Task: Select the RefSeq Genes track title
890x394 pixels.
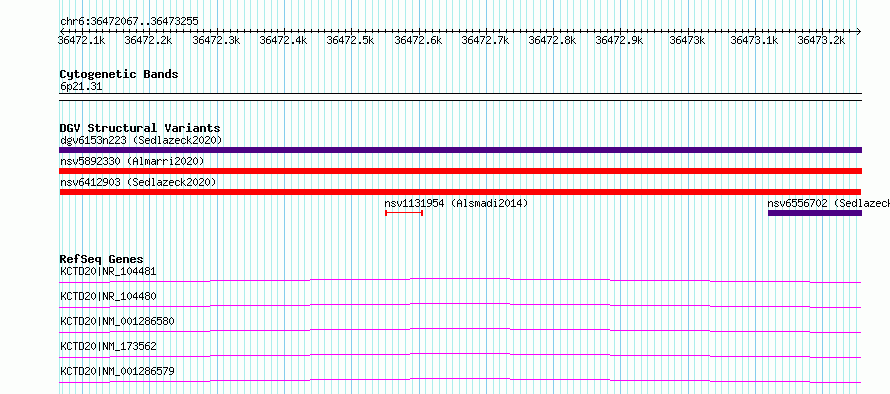Action: 102,259
